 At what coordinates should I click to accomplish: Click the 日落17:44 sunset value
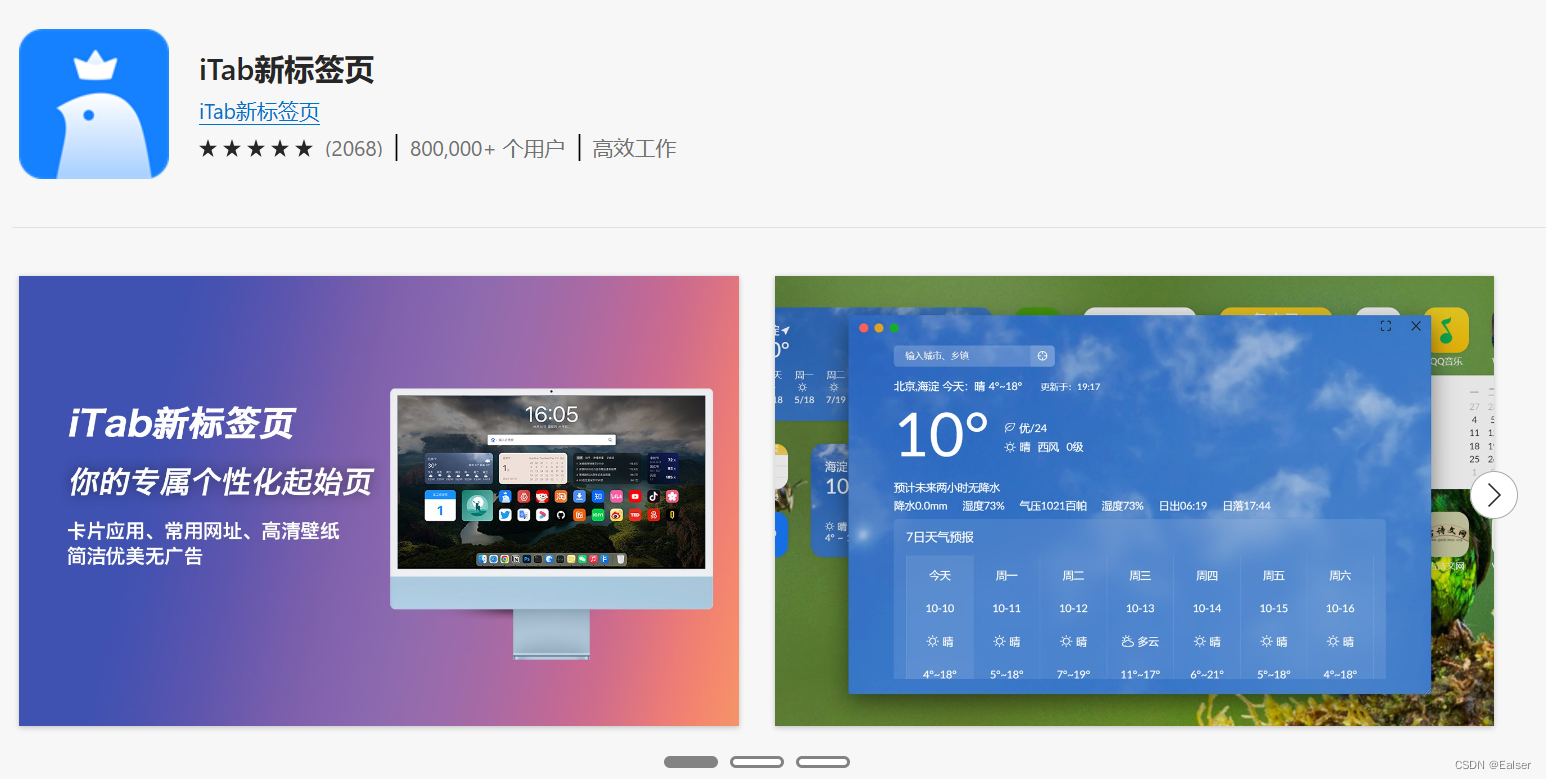[x=1246, y=506]
